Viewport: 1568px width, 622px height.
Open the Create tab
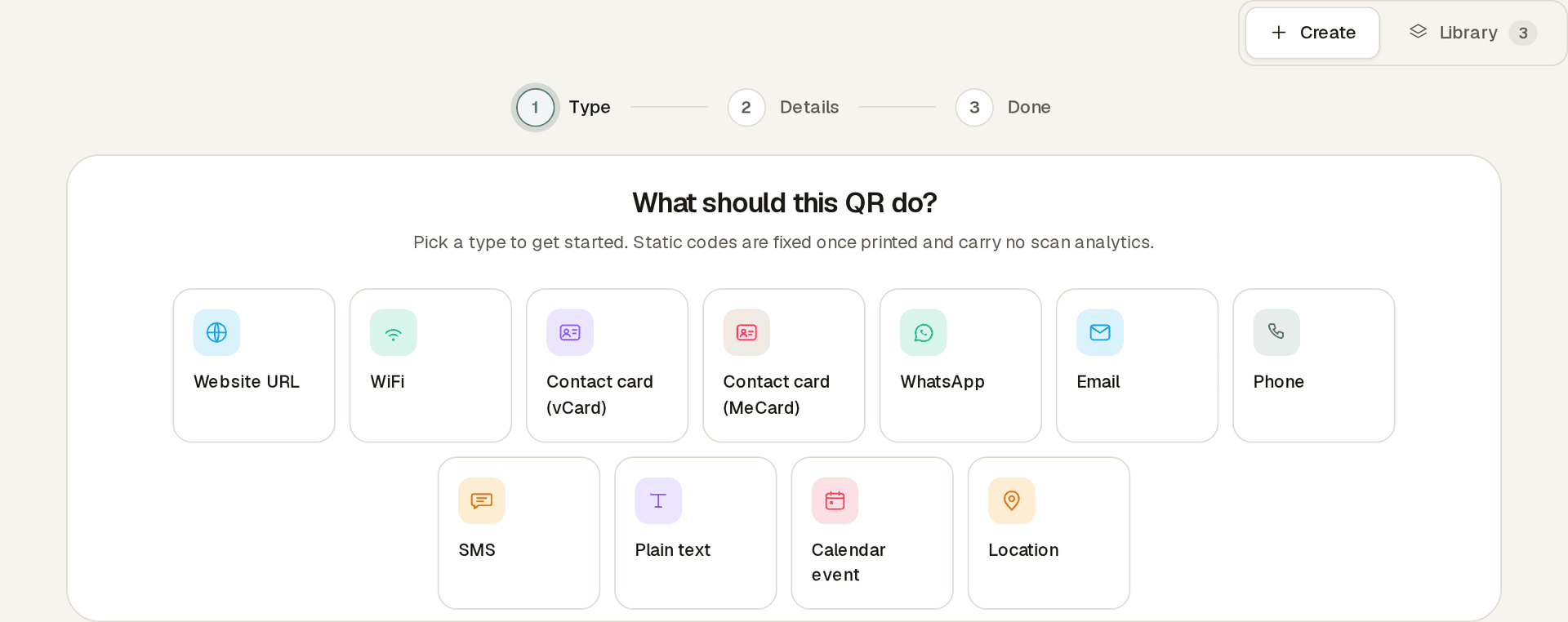point(1312,33)
